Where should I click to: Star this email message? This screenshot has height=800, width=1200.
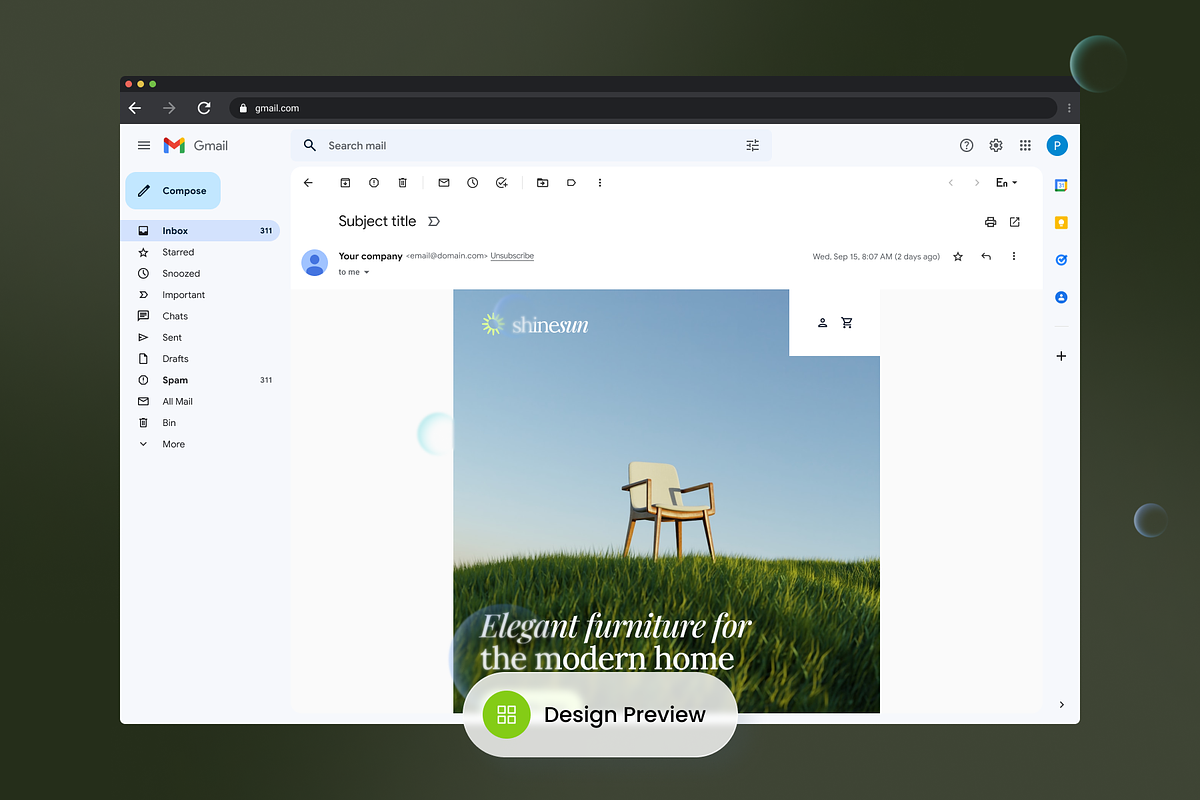[x=958, y=257]
